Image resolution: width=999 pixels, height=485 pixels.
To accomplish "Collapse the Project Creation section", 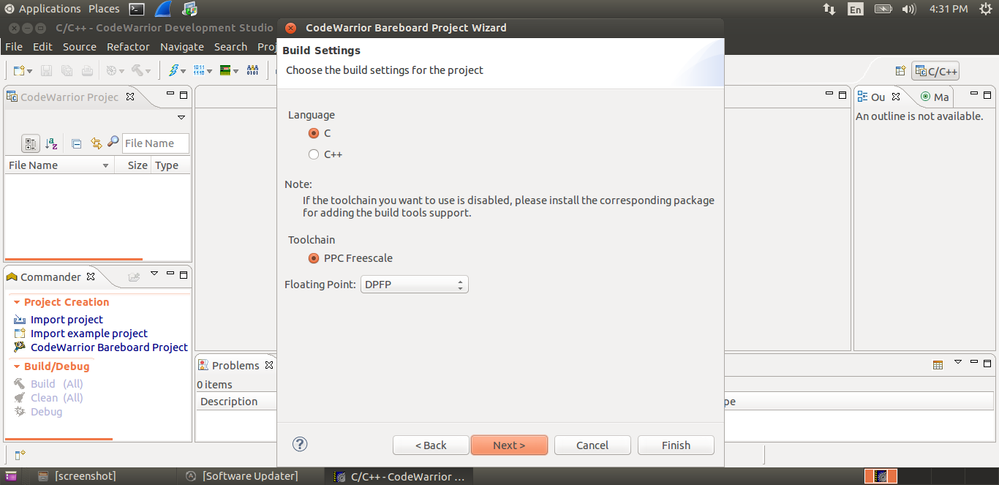I will pyautogui.click(x=17, y=302).
